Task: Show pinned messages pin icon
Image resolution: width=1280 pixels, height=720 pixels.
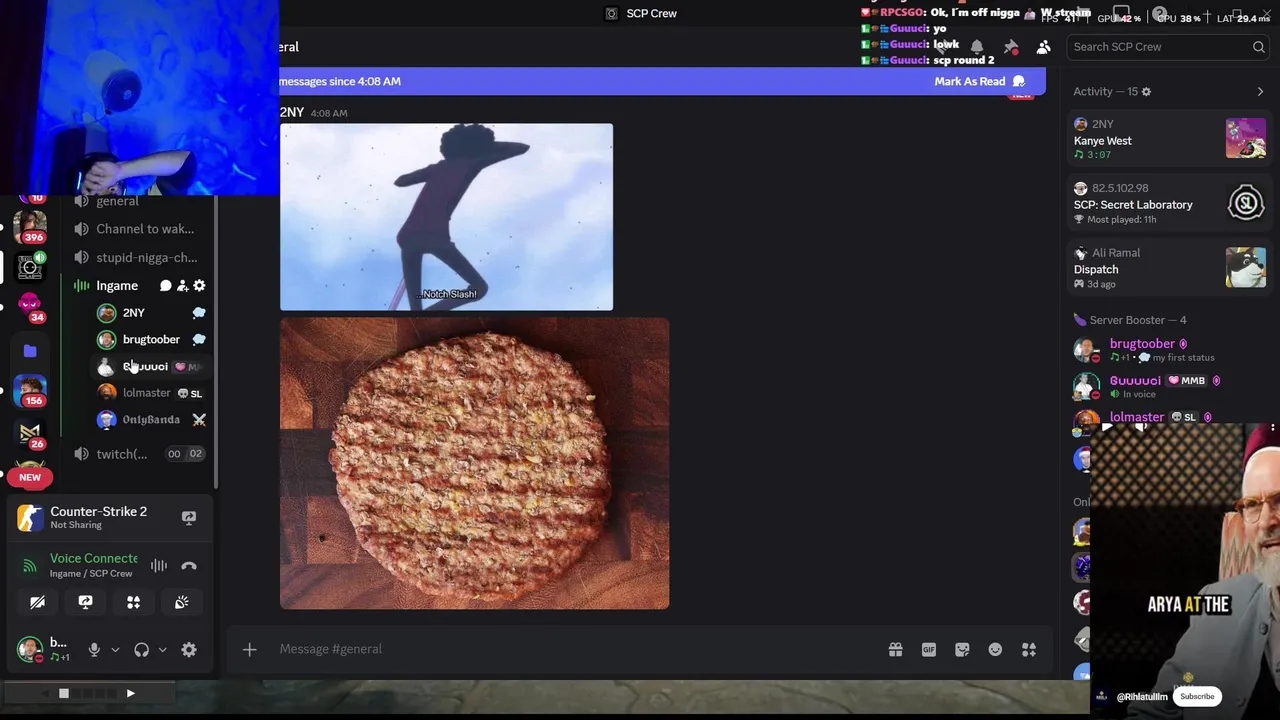Action: (1011, 47)
